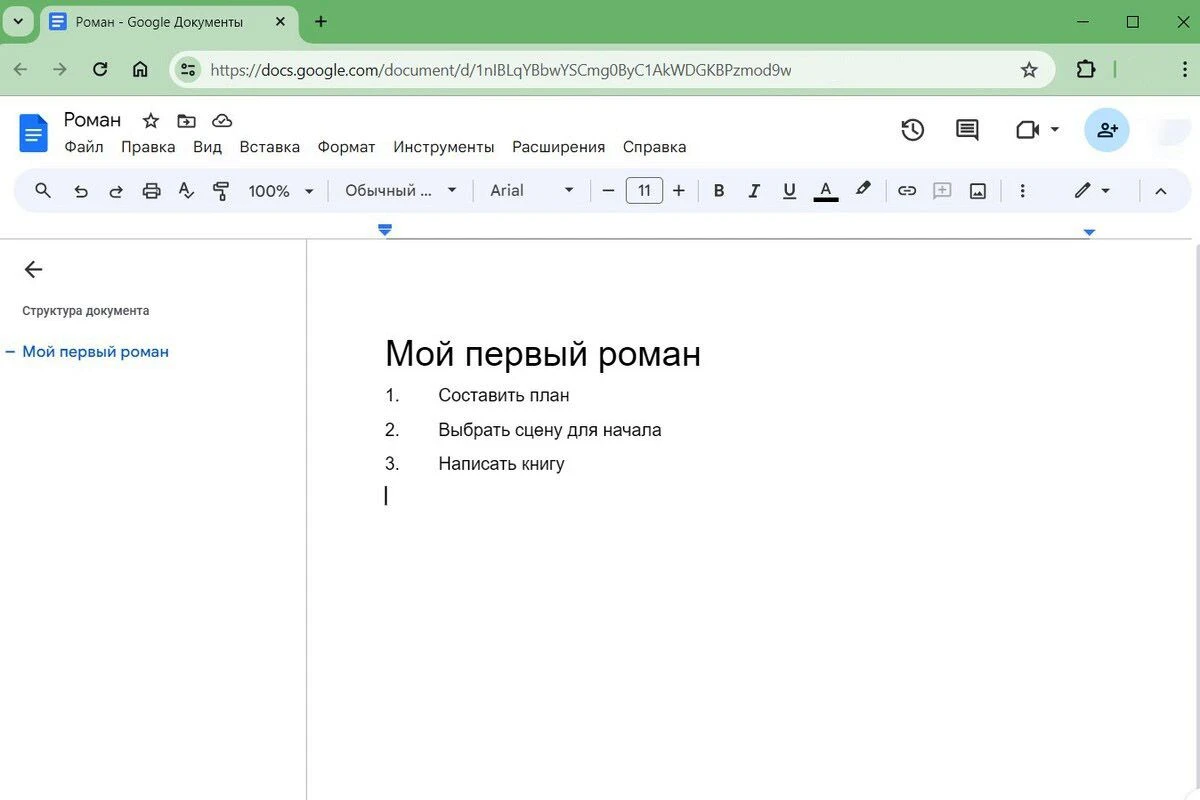This screenshot has height=800, width=1200.
Task: Go to browser home page
Action: (140, 70)
